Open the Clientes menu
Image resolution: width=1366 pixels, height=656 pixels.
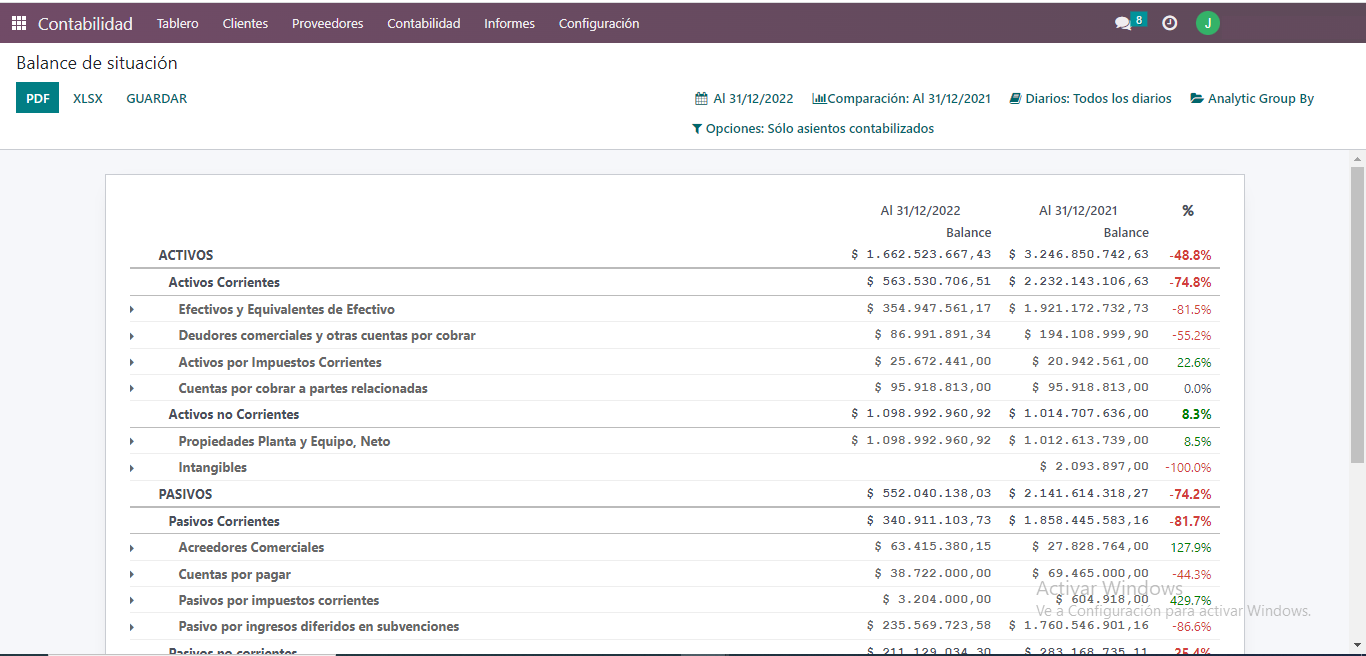click(x=245, y=23)
